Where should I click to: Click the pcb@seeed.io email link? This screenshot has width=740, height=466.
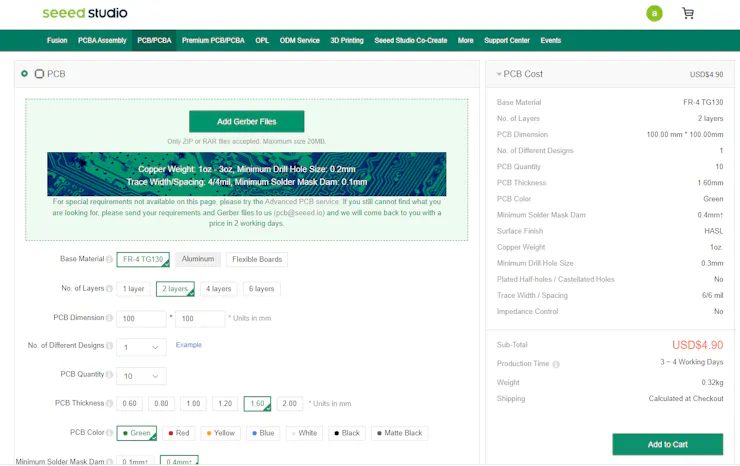[299, 213]
